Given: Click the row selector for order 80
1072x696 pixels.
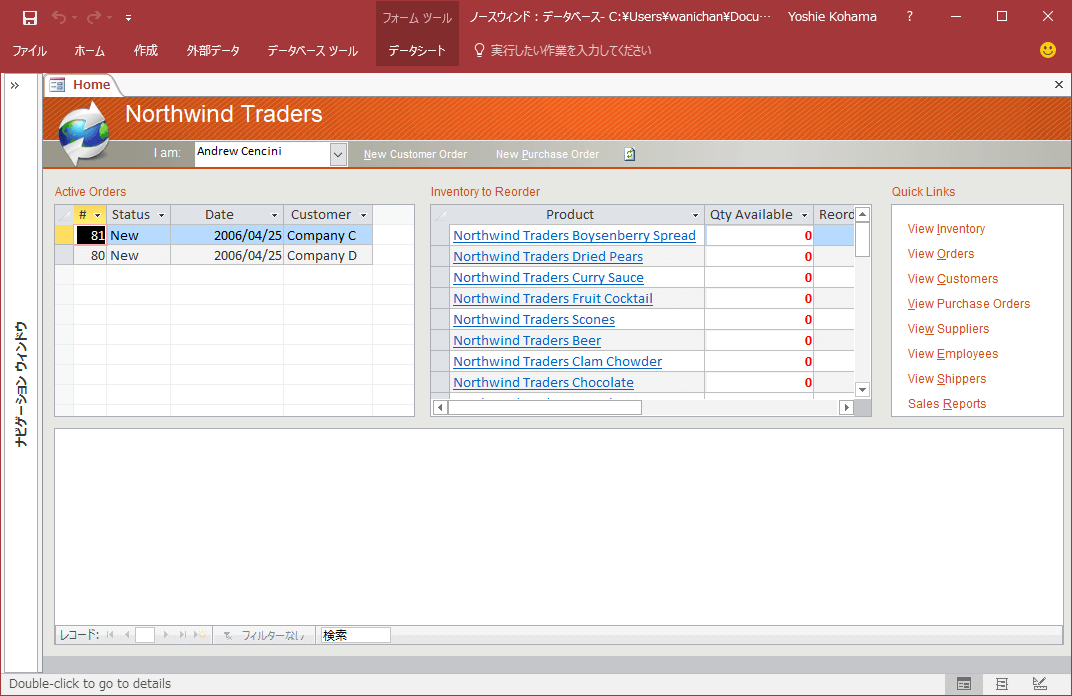Looking at the screenshot, I should [64, 256].
